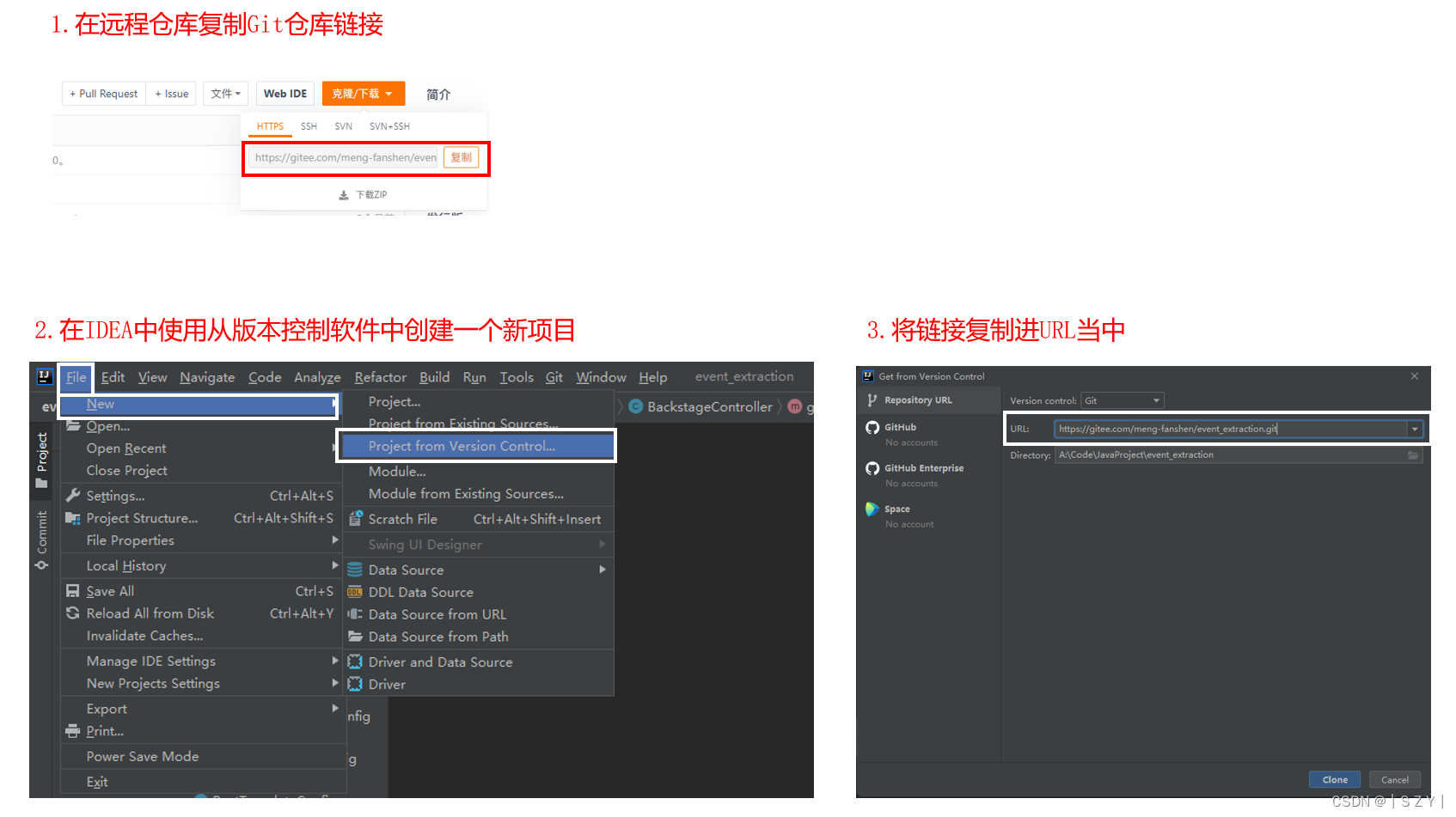Open the 克隆/下载 dropdown button
The width and height of the screenshot is (1456, 817).
tap(363, 94)
